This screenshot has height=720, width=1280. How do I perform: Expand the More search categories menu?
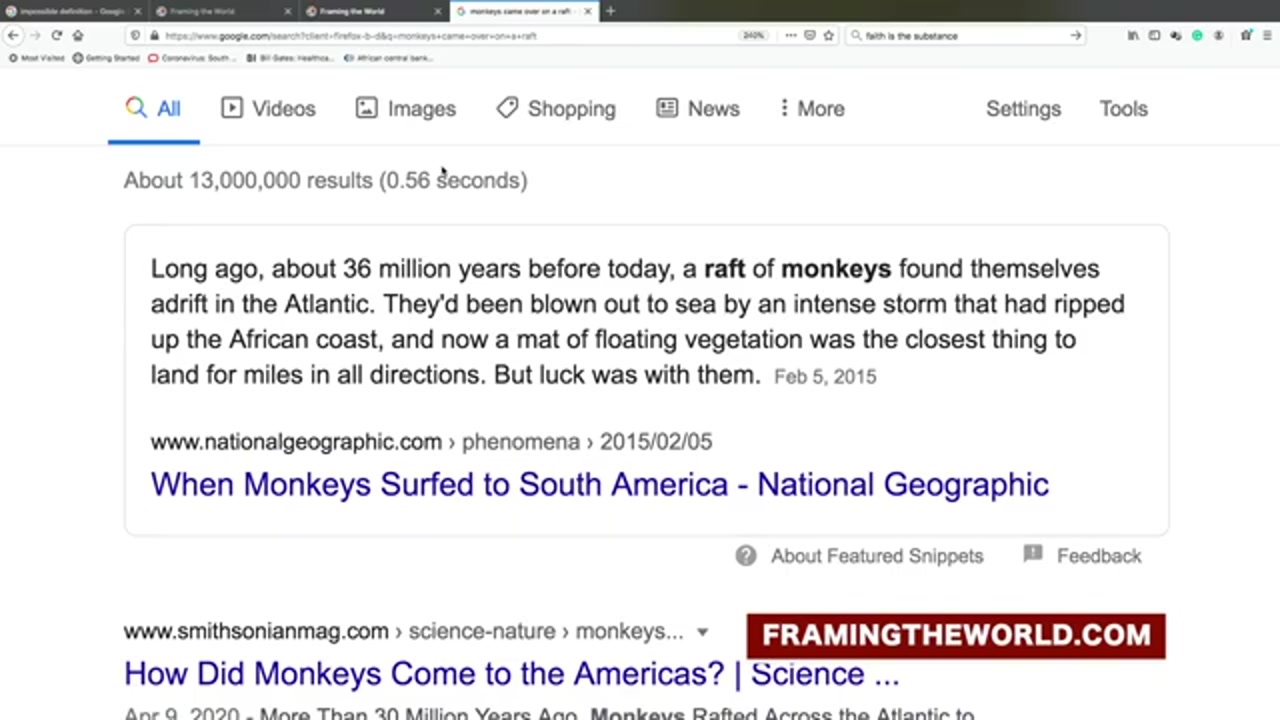pos(812,108)
